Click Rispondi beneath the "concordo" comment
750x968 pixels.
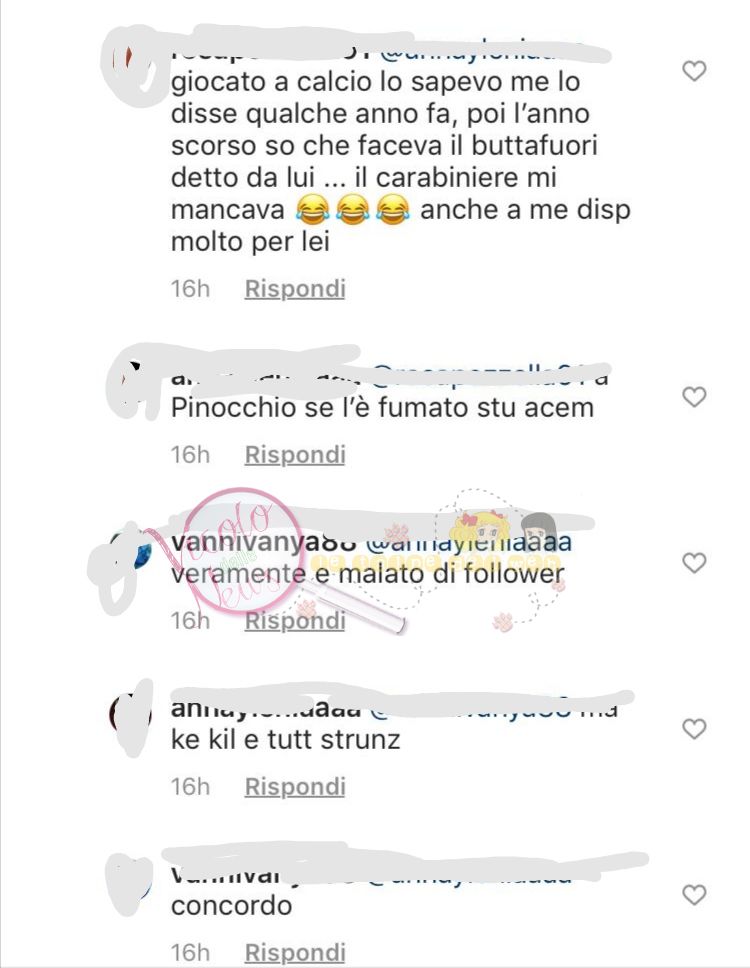(295, 953)
